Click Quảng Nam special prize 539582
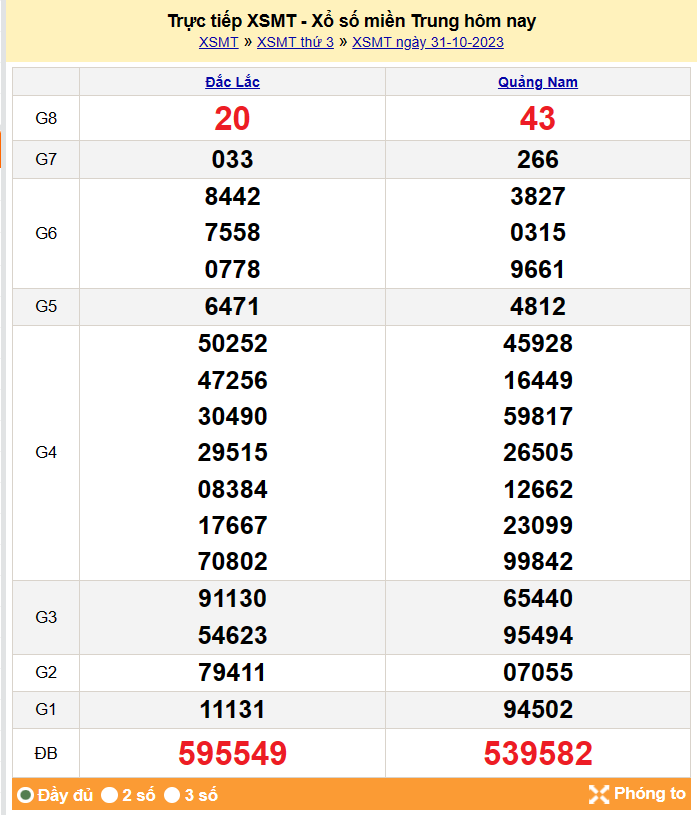 (x=538, y=753)
